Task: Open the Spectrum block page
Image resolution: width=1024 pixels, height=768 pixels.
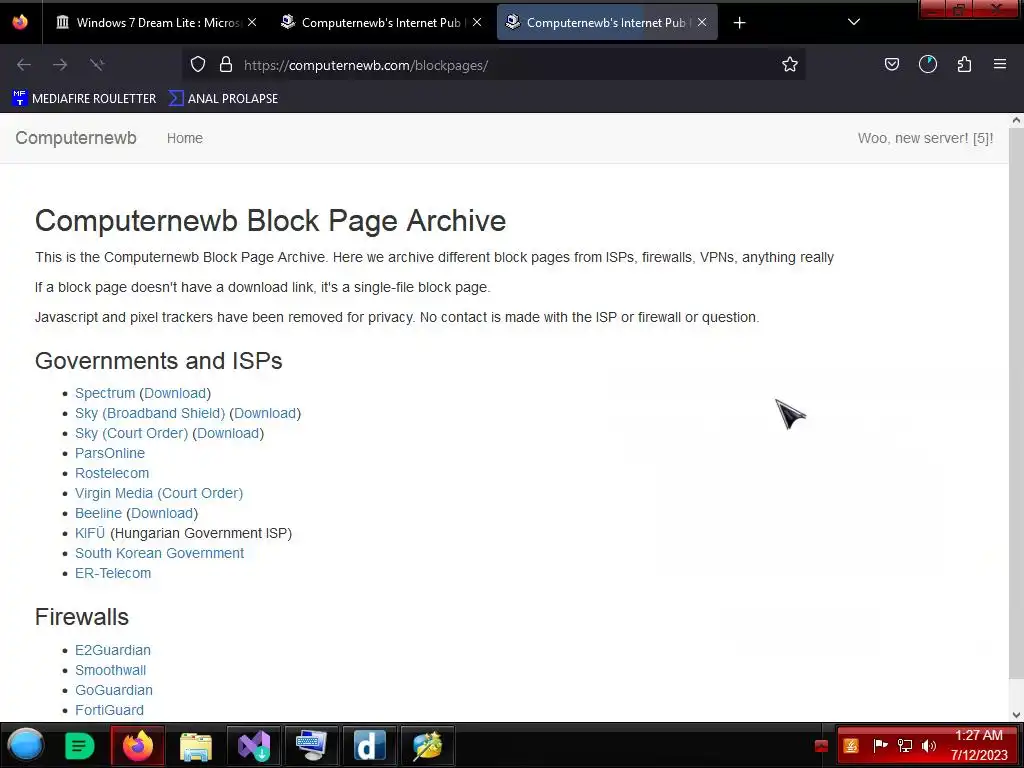Action: click(105, 393)
